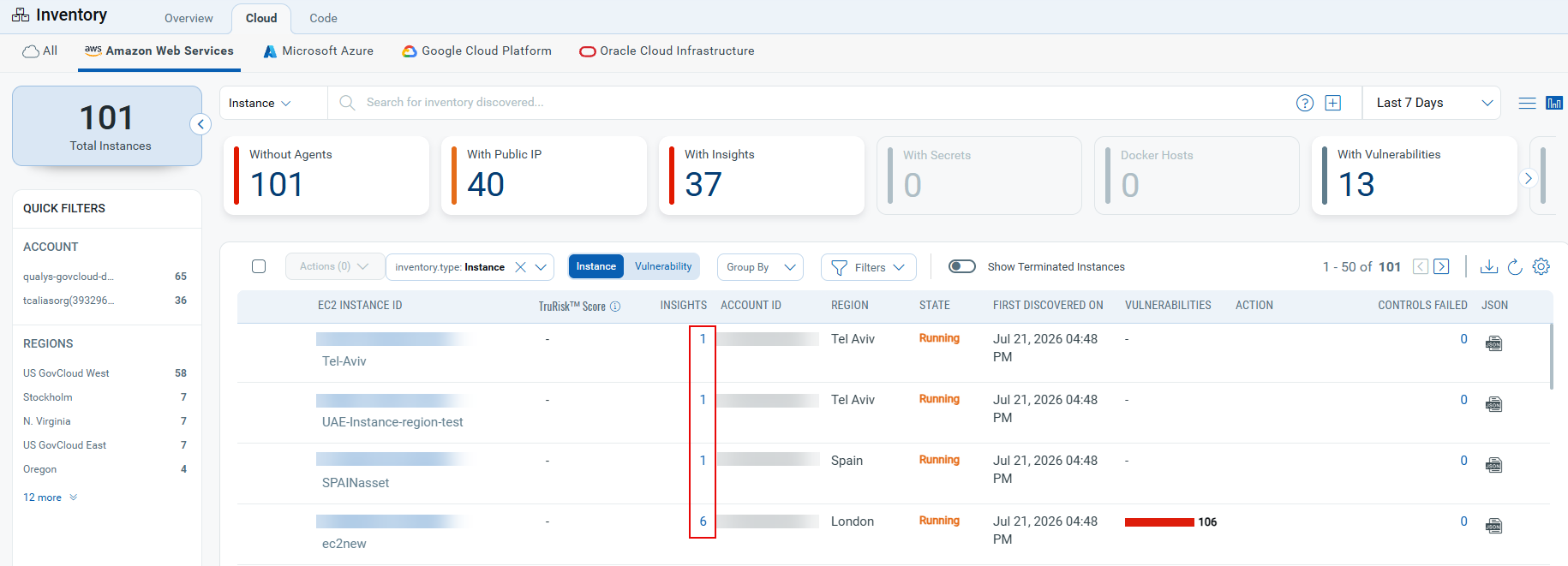Open the Last 7 Days dropdown
Image resolution: width=1568 pixels, height=566 pixels.
[1433, 103]
